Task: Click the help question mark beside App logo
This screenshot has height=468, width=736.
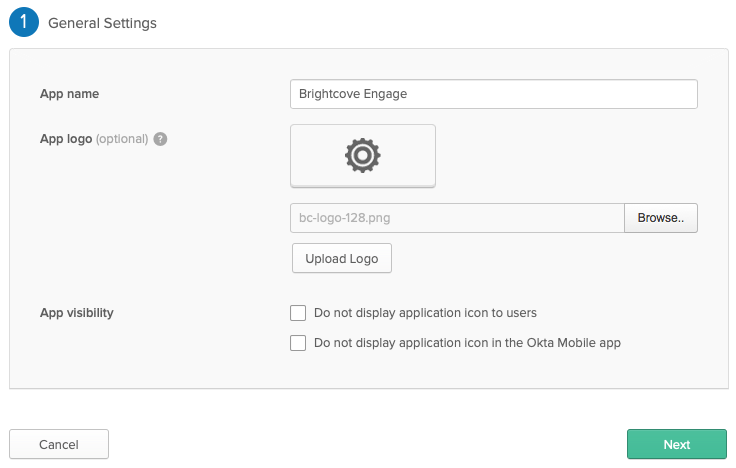Action: pos(160,139)
